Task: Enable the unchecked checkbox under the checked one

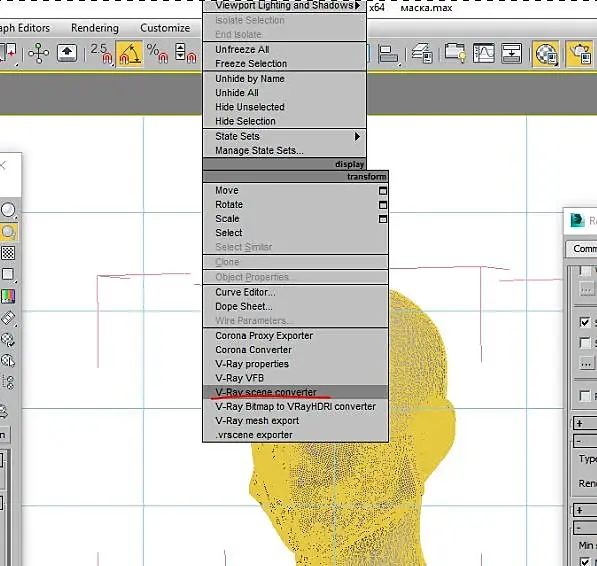Action: [x=584, y=342]
